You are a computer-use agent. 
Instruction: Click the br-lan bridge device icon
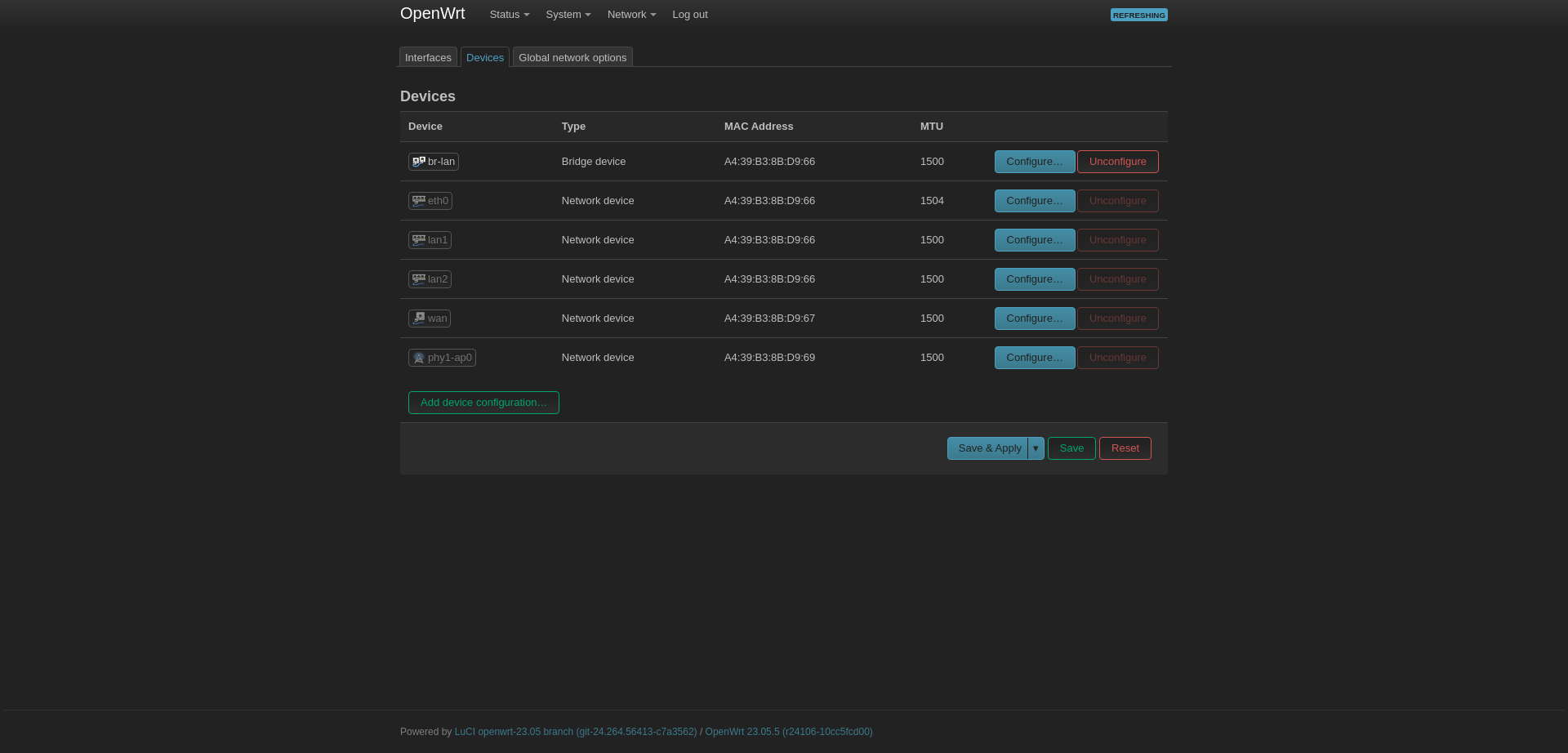point(419,162)
